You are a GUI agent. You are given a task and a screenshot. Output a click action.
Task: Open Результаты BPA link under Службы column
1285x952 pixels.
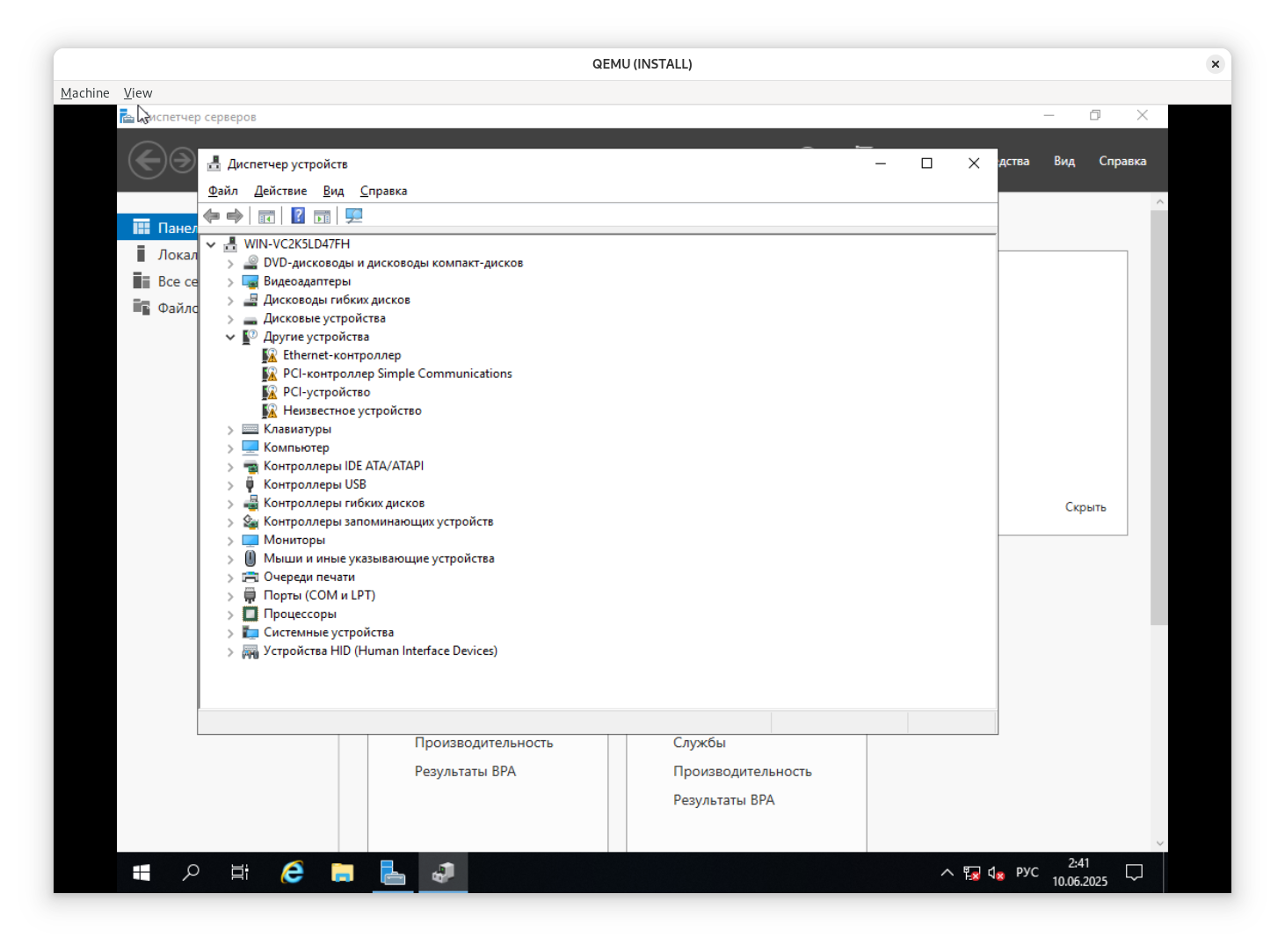tap(724, 800)
